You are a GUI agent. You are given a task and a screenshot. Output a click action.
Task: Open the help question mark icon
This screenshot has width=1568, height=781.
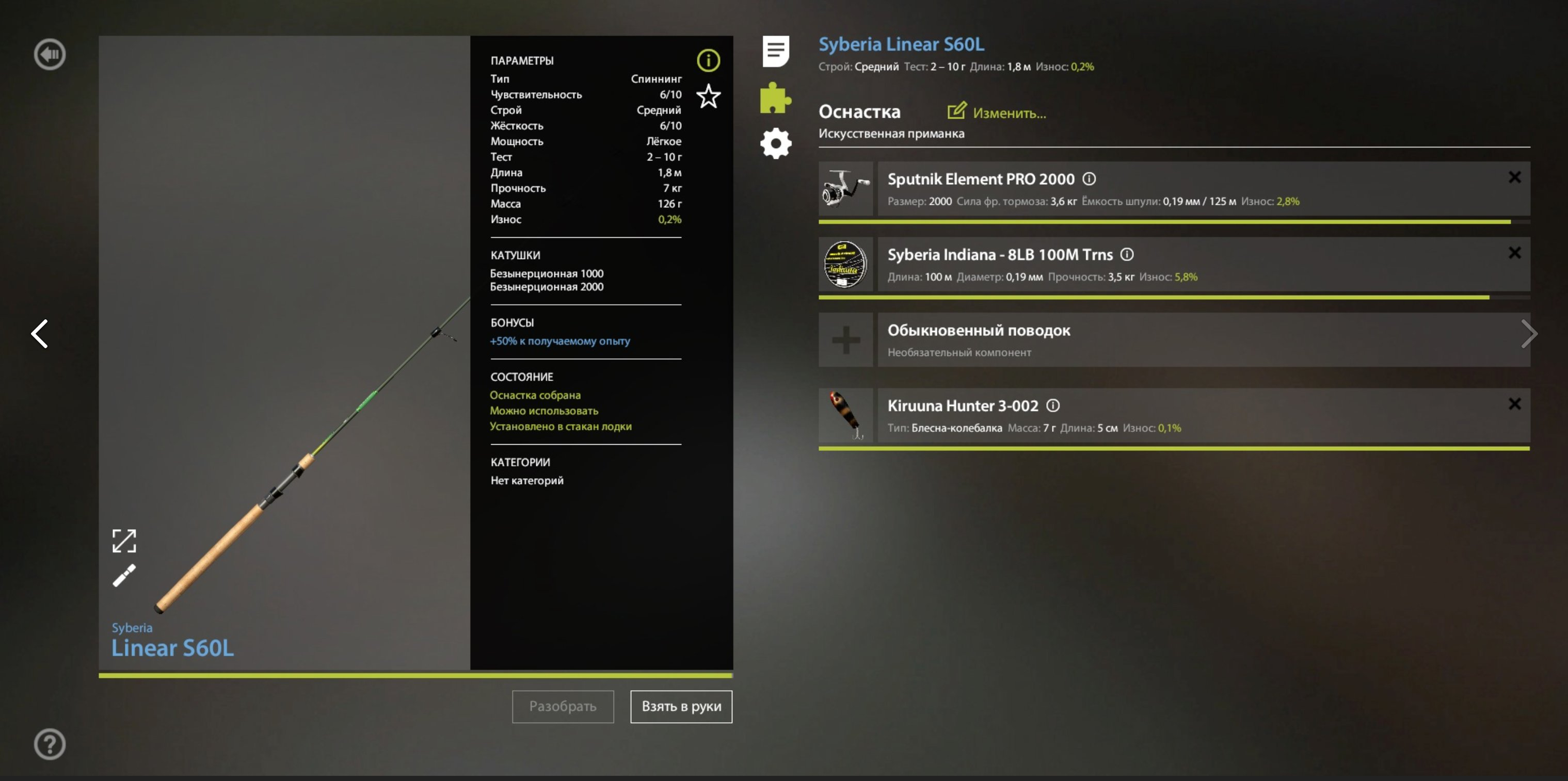pos(50,744)
